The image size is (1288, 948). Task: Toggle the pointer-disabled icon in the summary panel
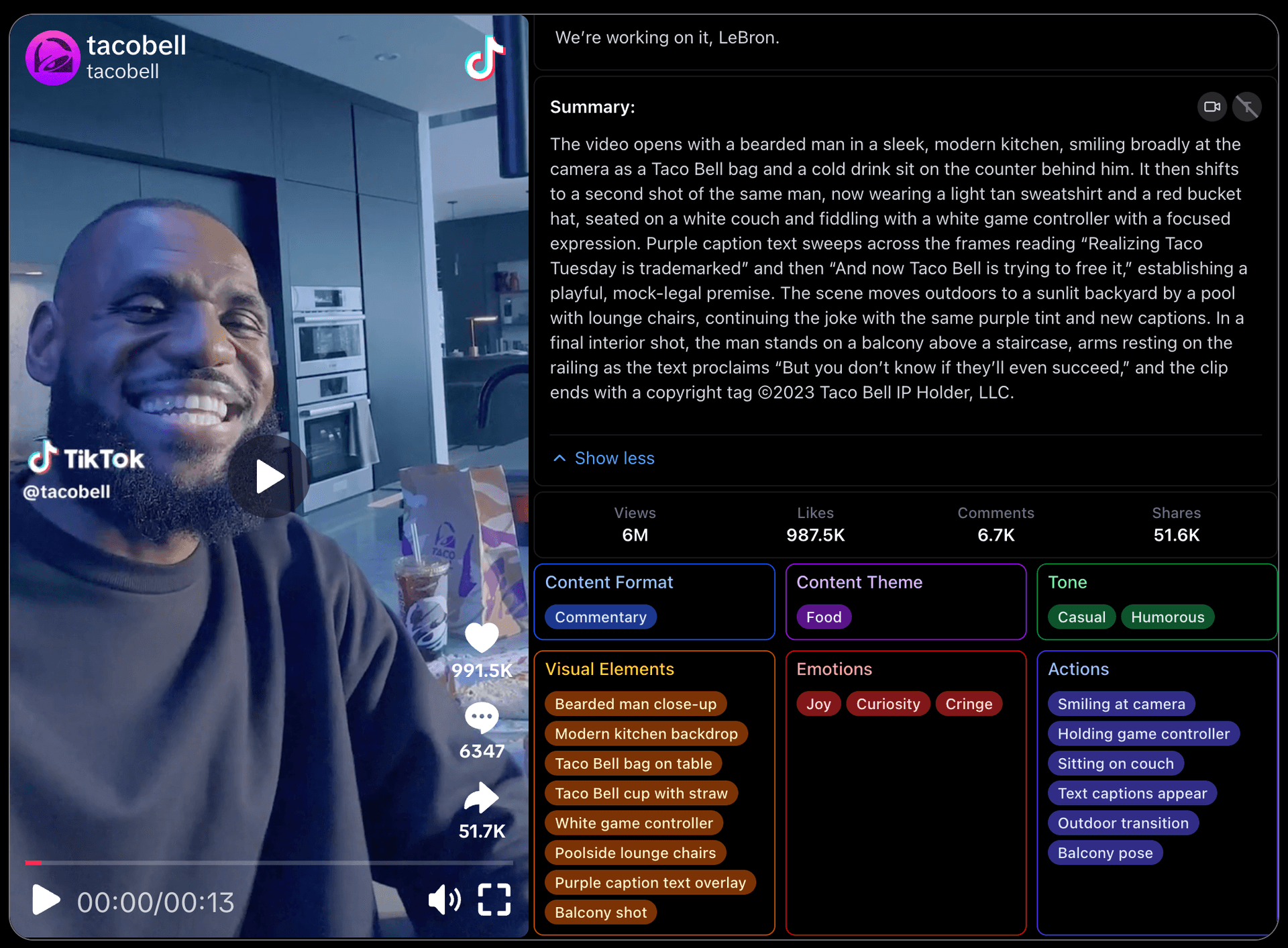(1247, 106)
